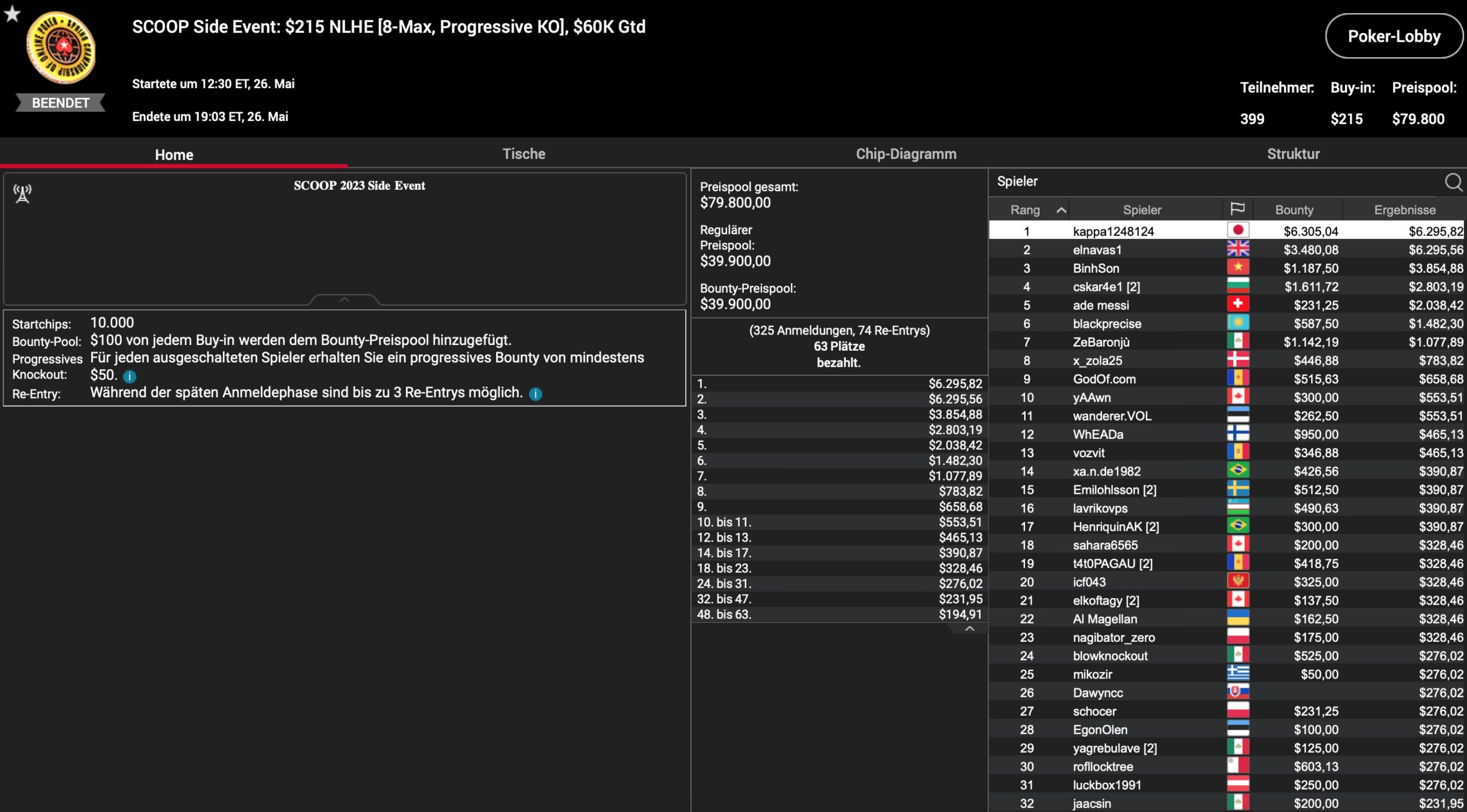Click Estonia flag in EgonOlen row
The image size is (1467, 812).
coord(1238,728)
